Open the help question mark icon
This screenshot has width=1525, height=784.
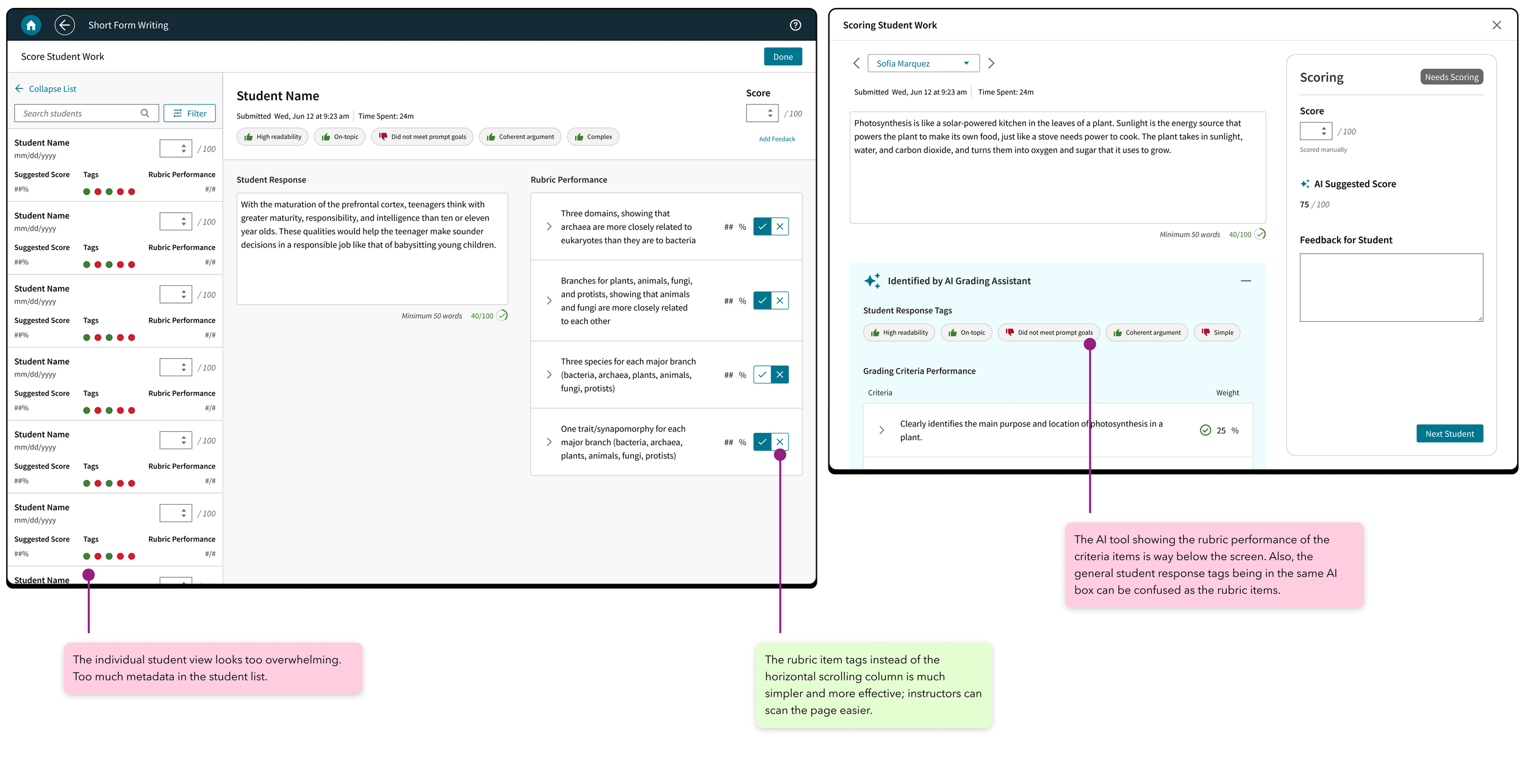pos(795,25)
